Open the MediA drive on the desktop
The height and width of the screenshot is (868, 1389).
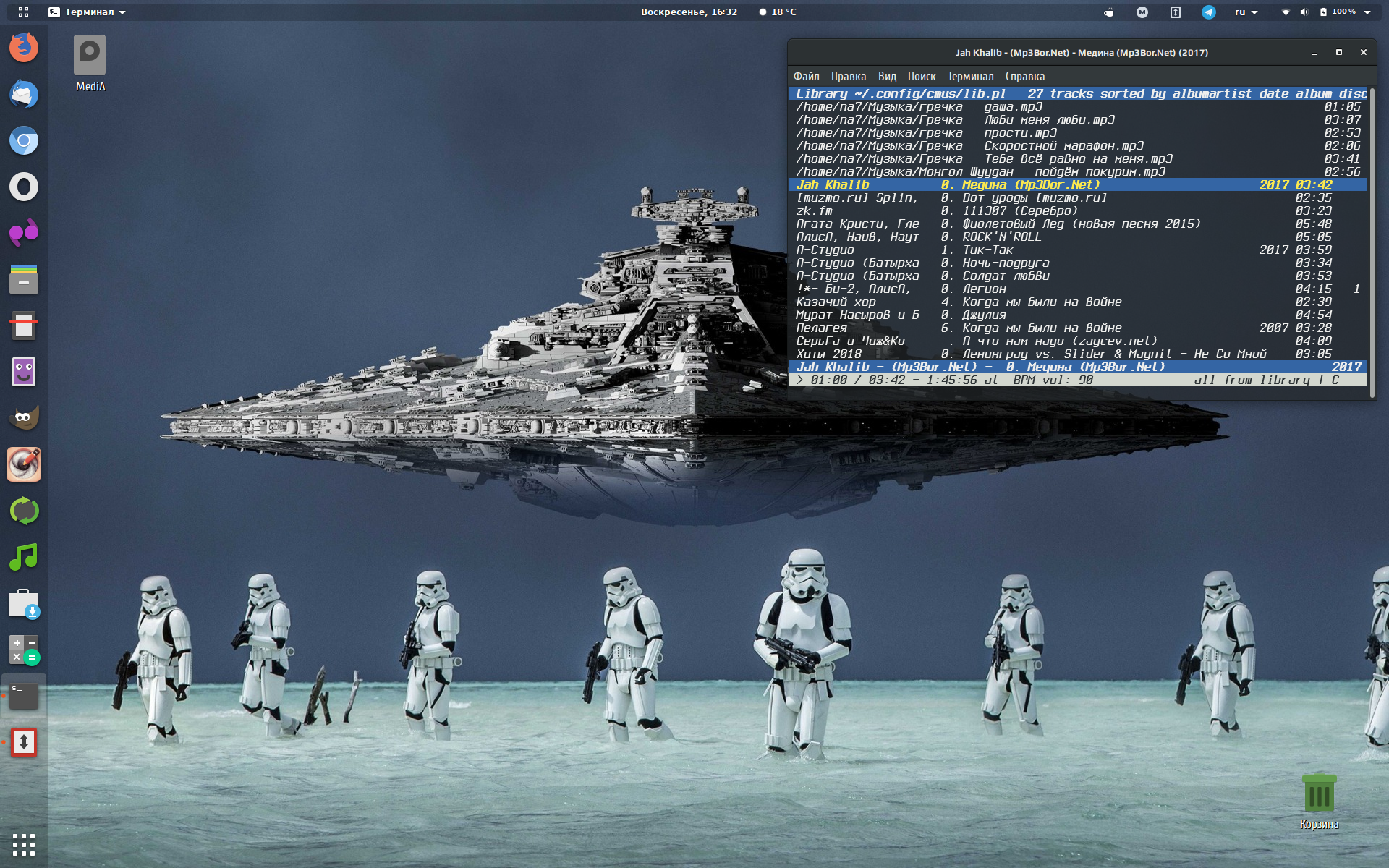pyautogui.click(x=90, y=64)
